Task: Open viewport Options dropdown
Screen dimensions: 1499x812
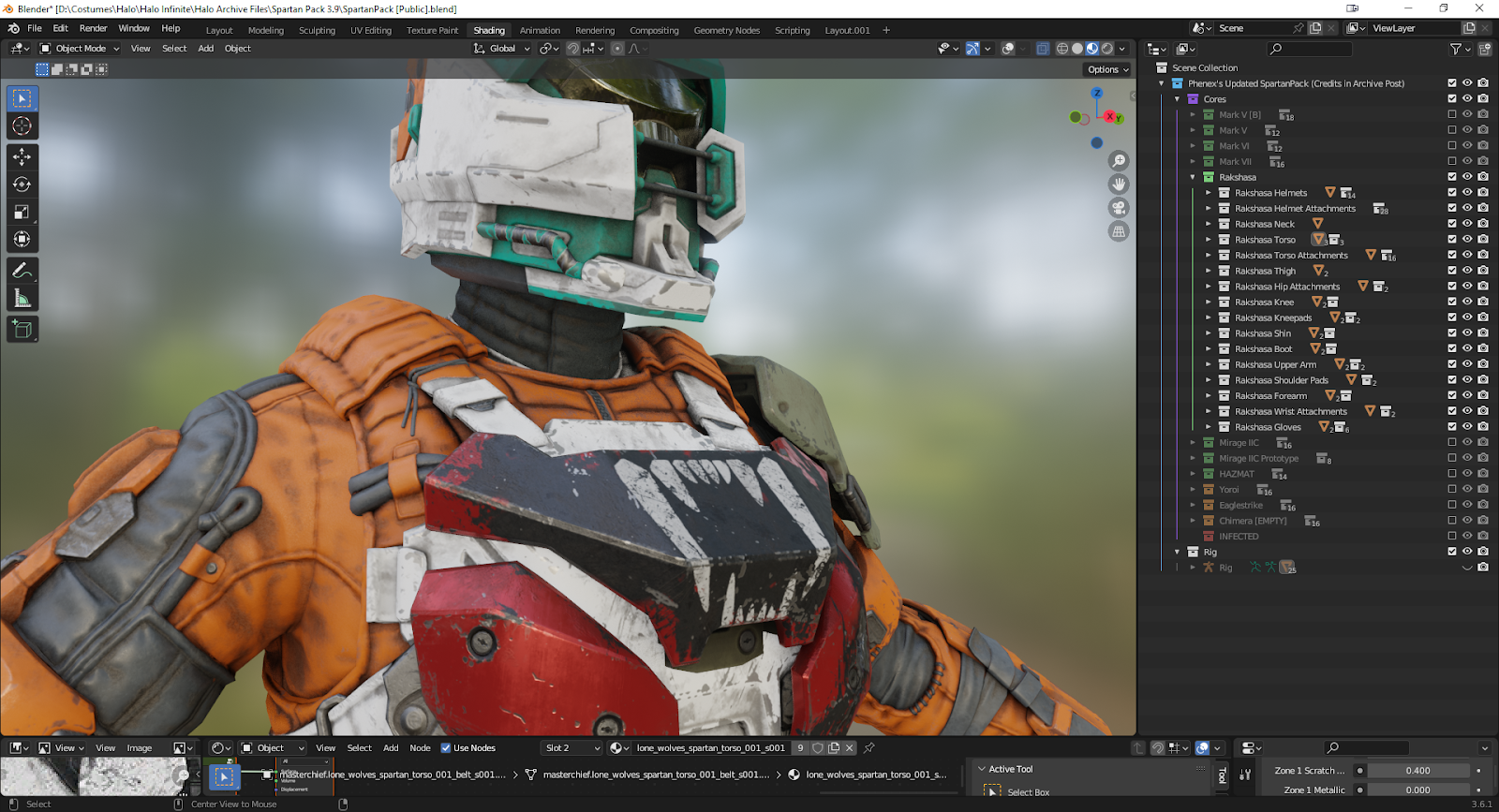Action: [x=1108, y=69]
